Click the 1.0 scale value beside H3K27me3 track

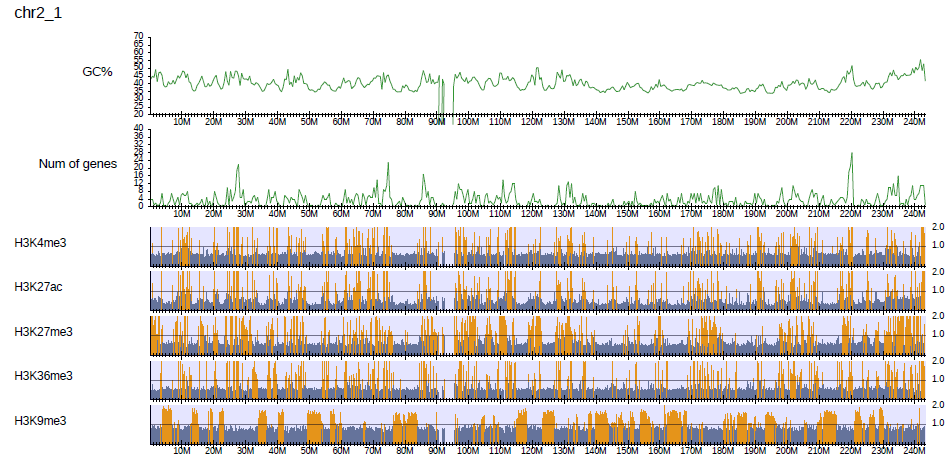[x=937, y=334]
